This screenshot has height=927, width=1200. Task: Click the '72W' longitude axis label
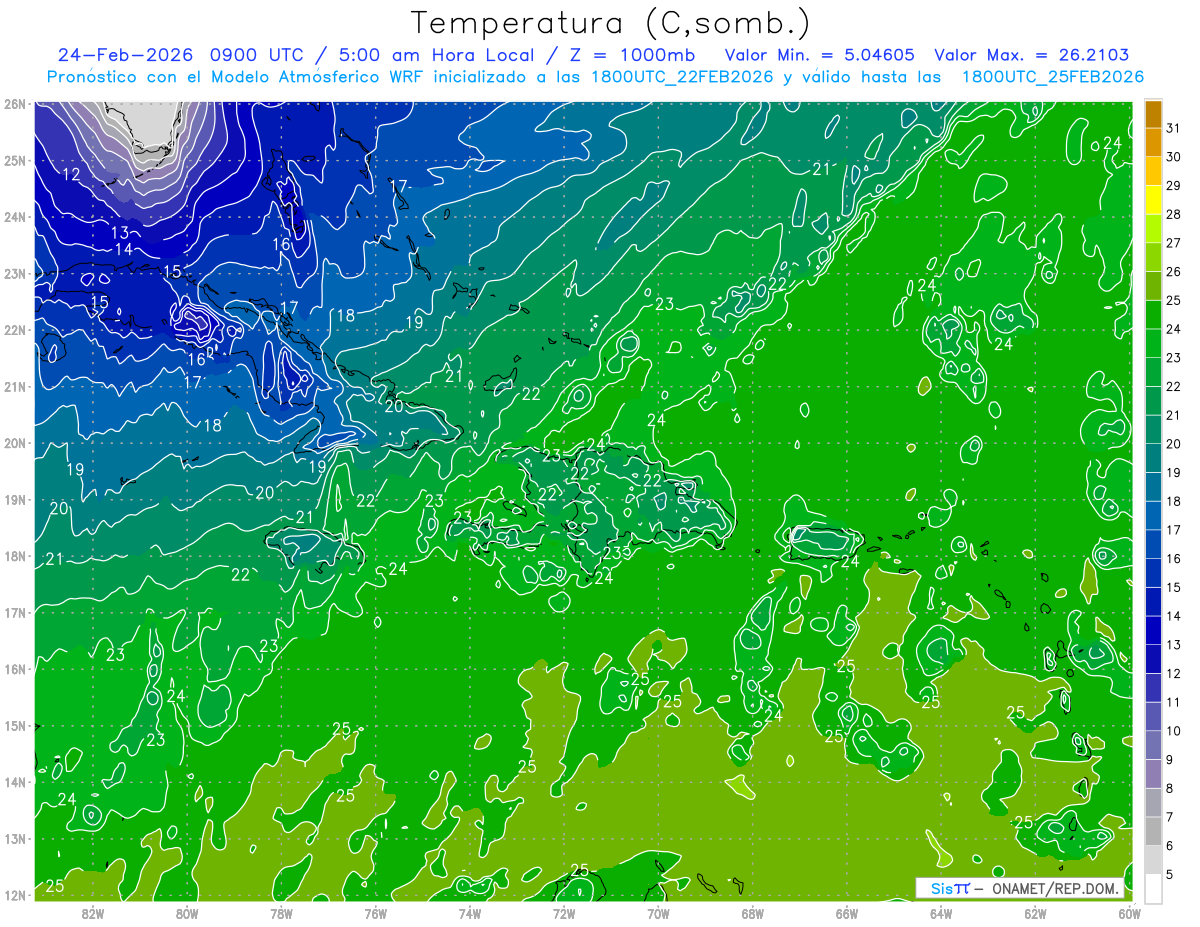pyautogui.click(x=564, y=913)
